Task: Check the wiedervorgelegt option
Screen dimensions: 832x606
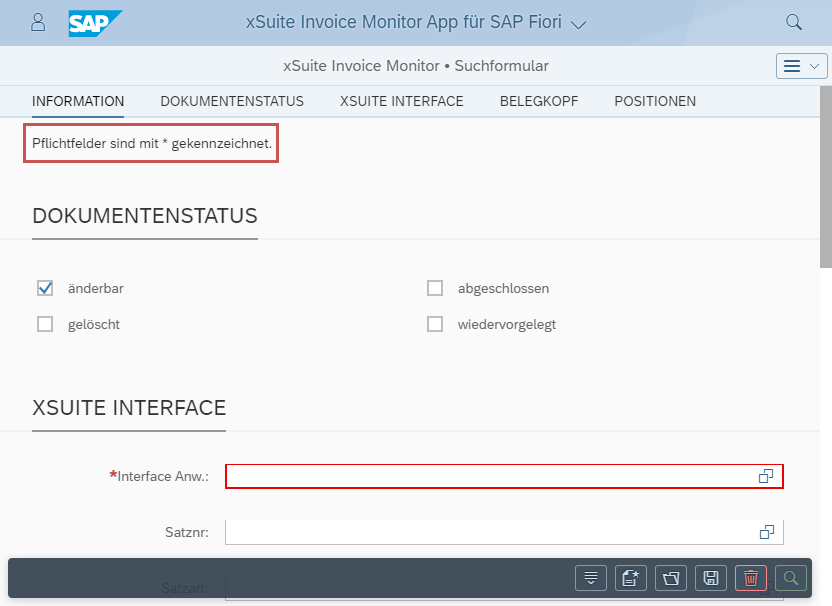Action: tap(435, 323)
